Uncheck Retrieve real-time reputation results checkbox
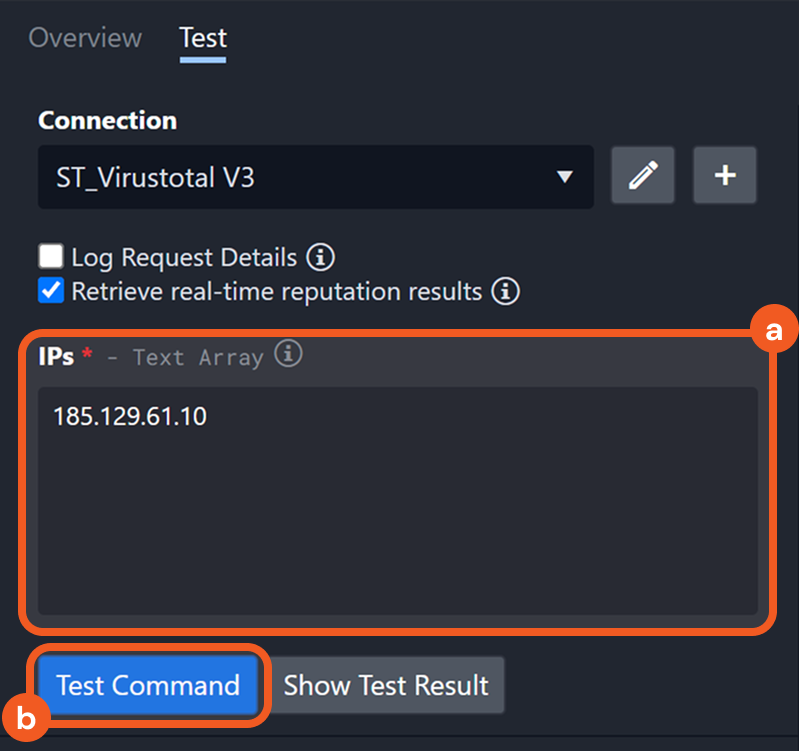This screenshot has height=751, width=799. [x=50, y=291]
